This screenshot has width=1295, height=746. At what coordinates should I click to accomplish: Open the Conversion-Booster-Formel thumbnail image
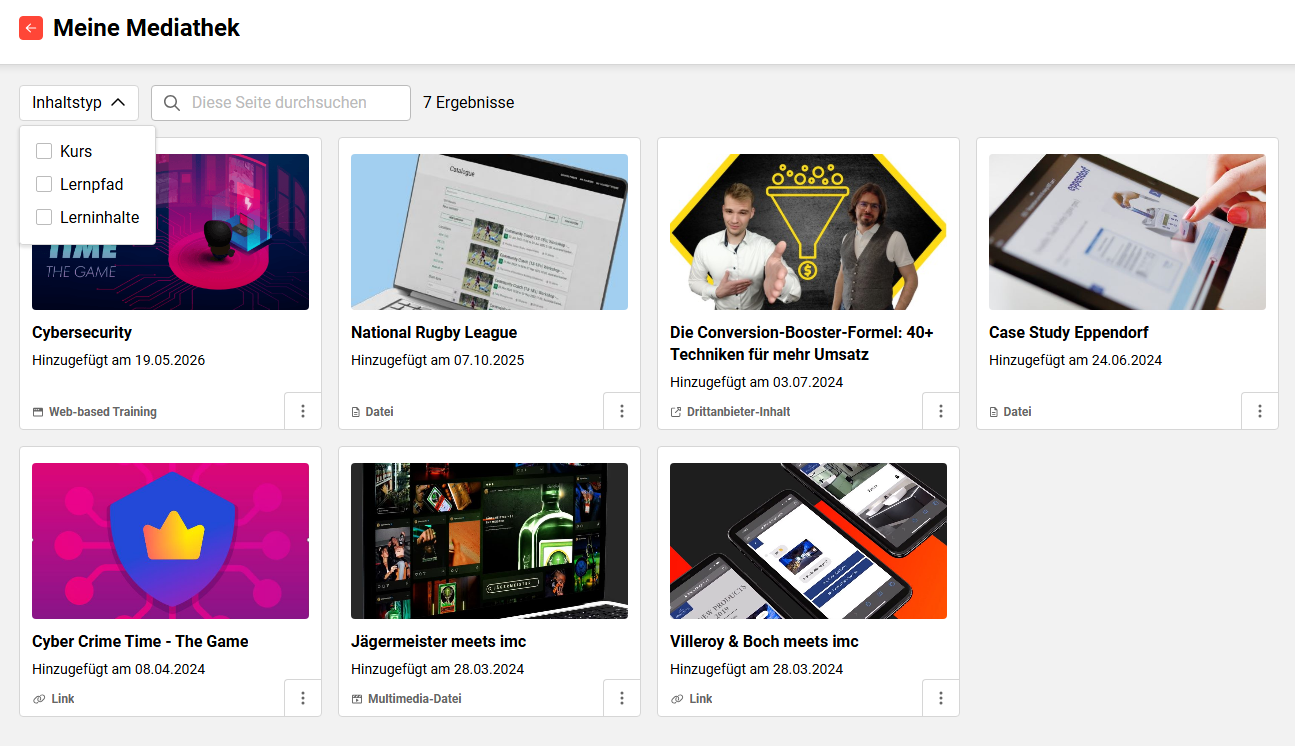(x=808, y=232)
